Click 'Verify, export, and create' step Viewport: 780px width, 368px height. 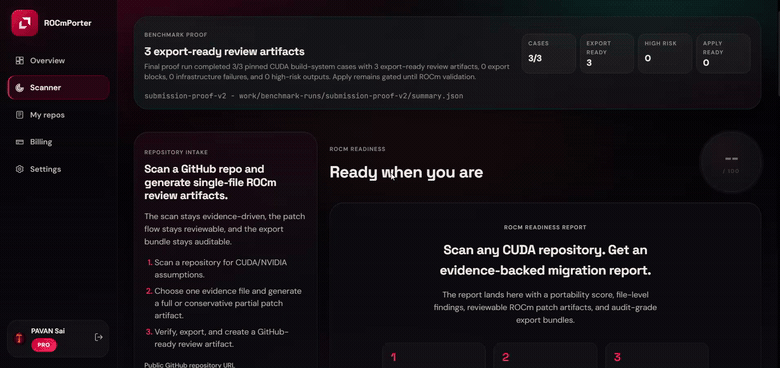pyautogui.click(x=220, y=338)
